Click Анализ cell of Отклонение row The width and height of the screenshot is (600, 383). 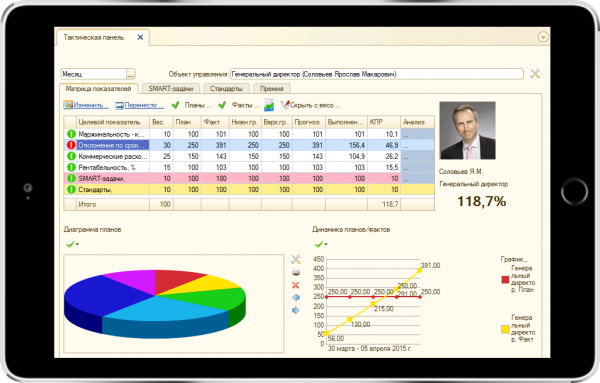(417, 145)
